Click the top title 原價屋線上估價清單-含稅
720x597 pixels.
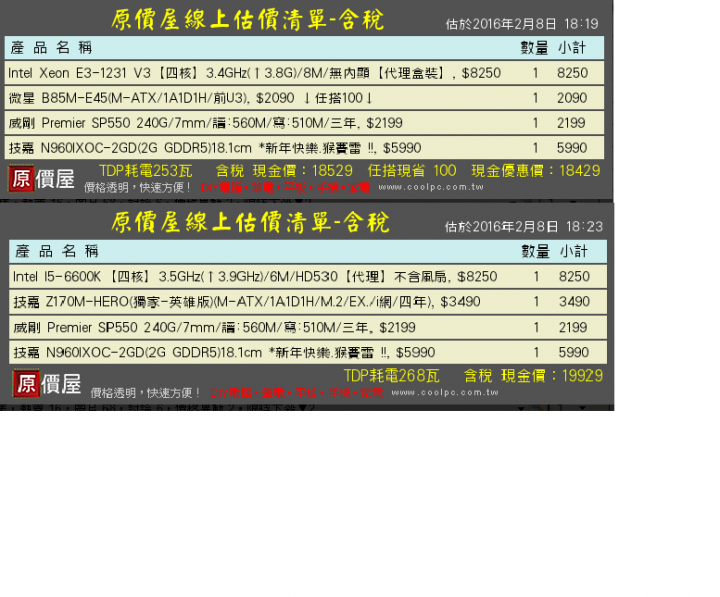point(248,20)
